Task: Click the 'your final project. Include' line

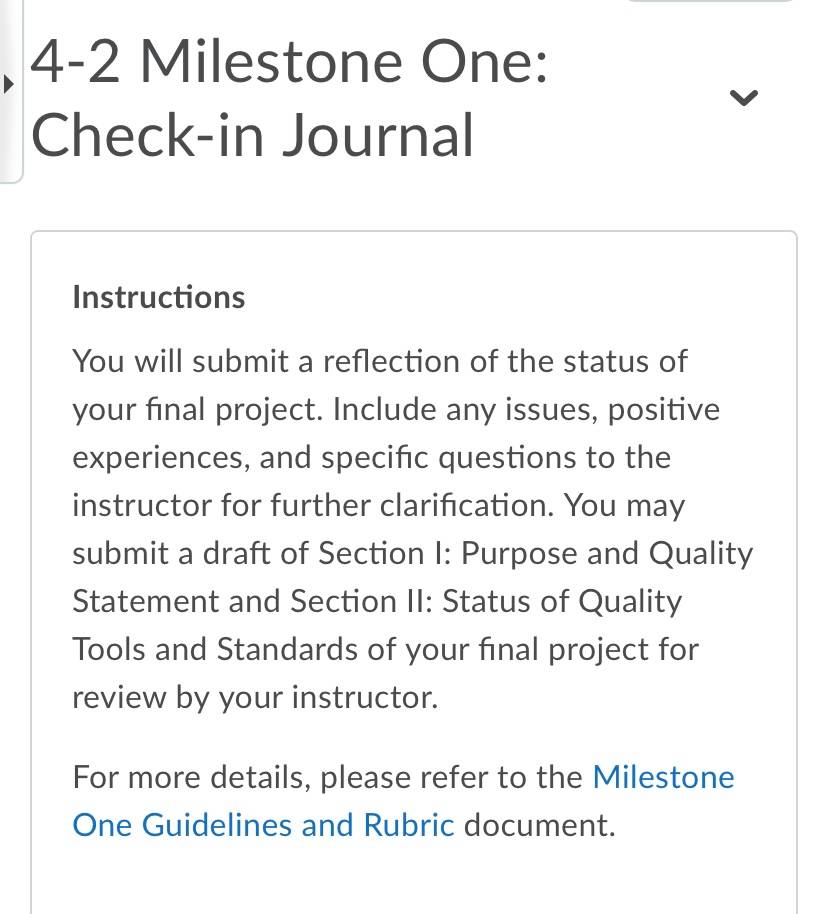Action: (396, 409)
